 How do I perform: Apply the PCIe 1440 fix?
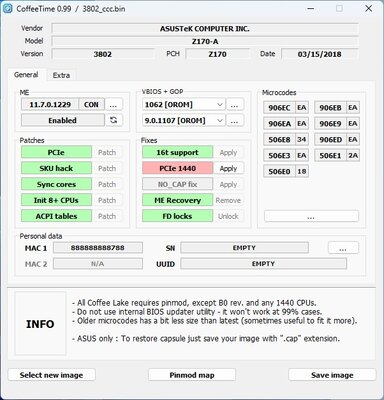tap(228, 168)
